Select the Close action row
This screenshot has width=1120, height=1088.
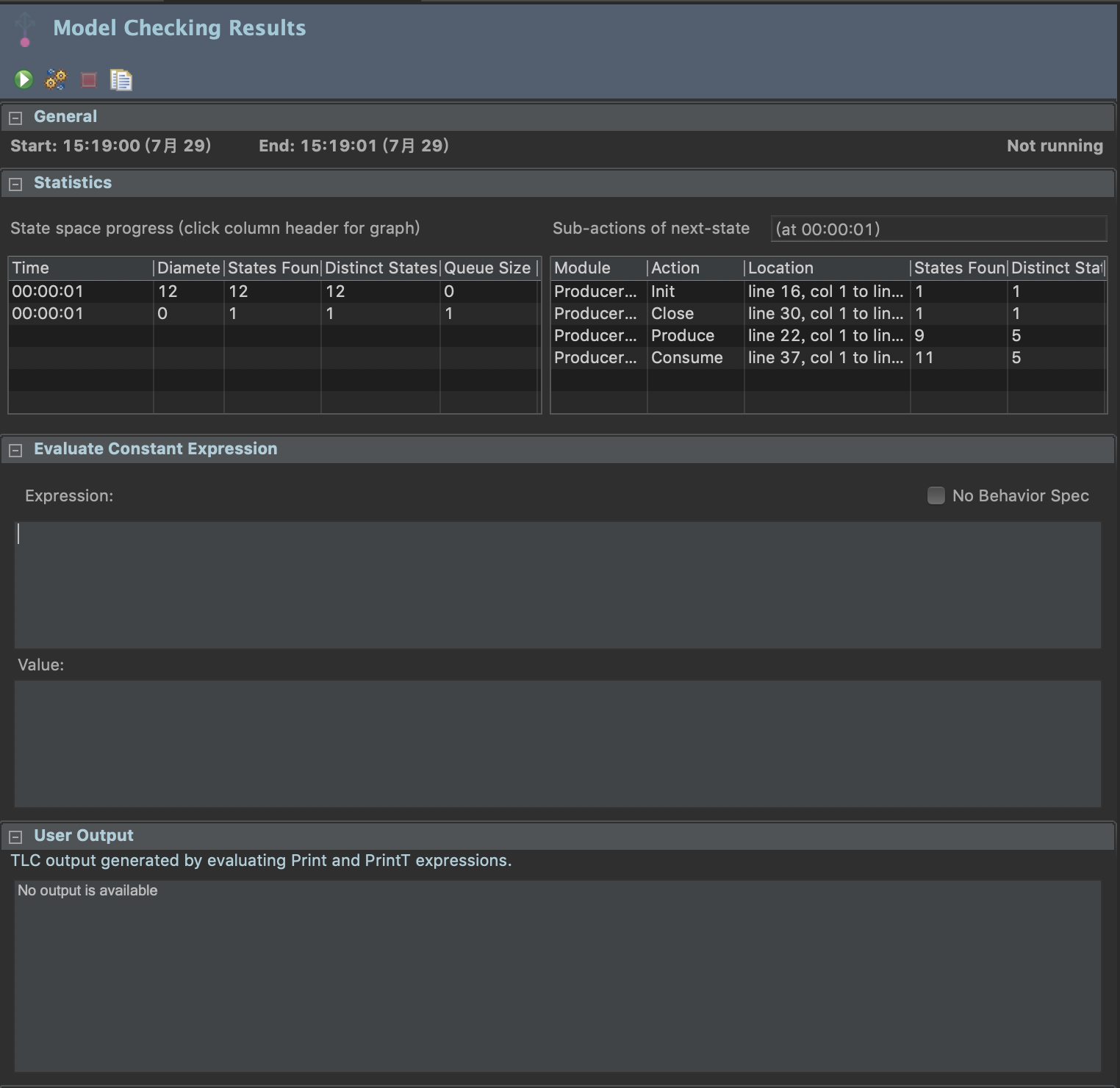click(x=828, y=313)
